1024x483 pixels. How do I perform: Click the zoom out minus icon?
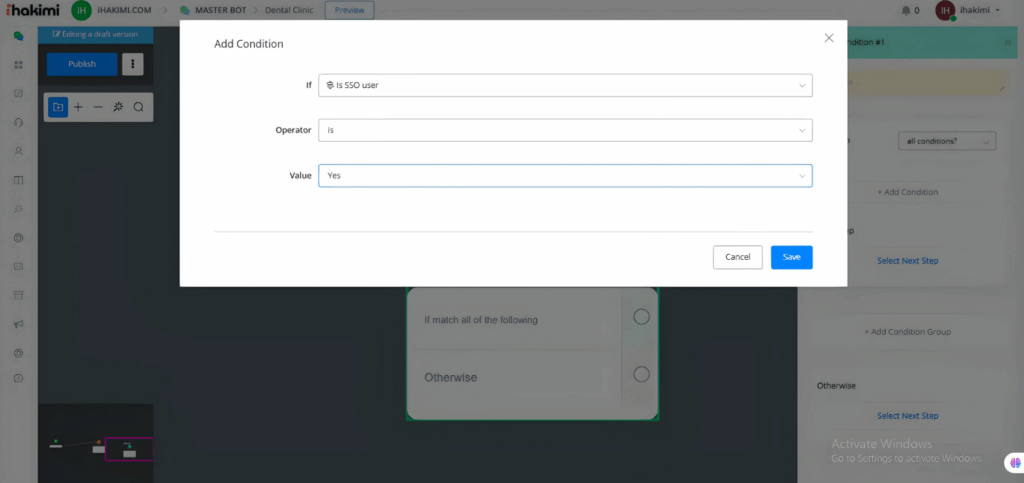[98, 107]
